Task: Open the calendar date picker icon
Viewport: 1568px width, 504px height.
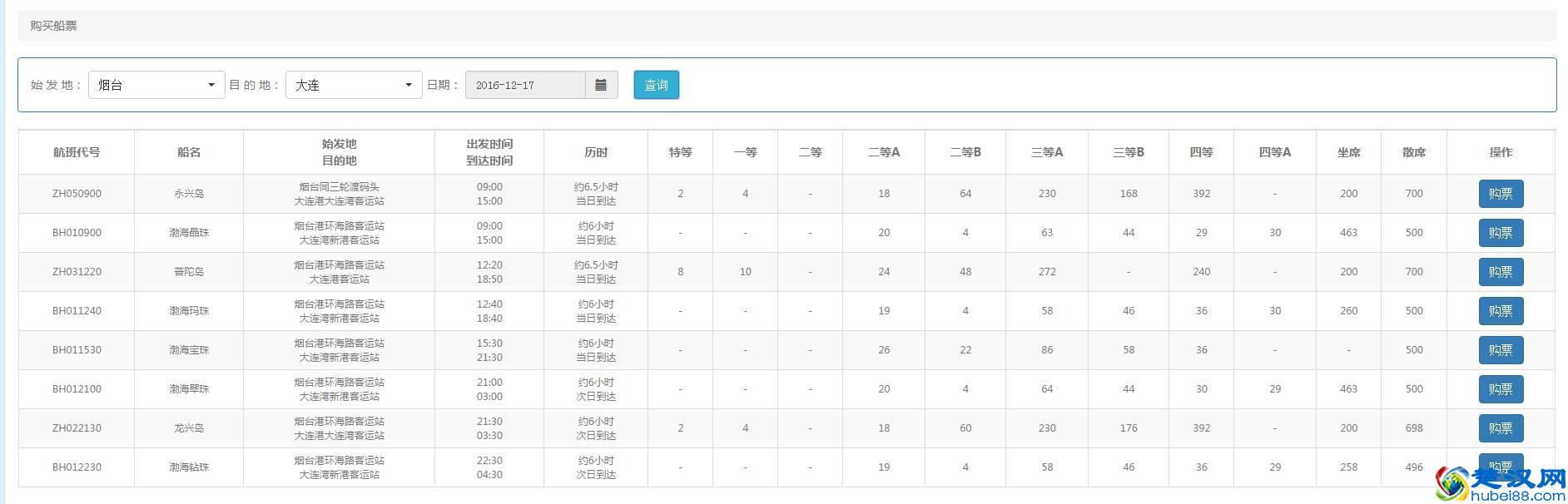Action: tap(601, 85)
